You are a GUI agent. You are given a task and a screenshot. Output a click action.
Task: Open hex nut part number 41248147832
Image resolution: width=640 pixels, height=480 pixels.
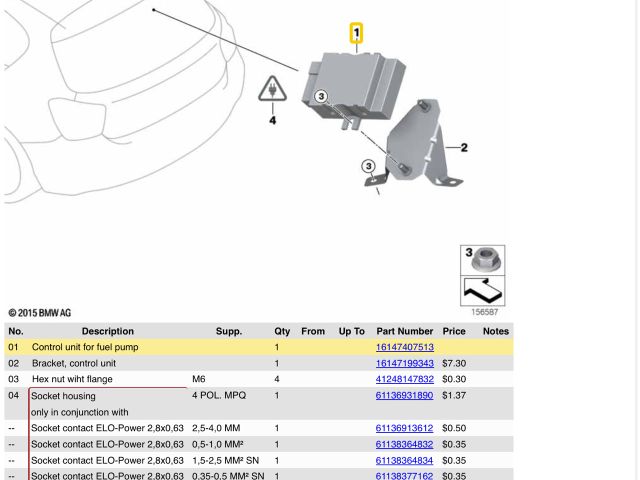pos(404,379)
